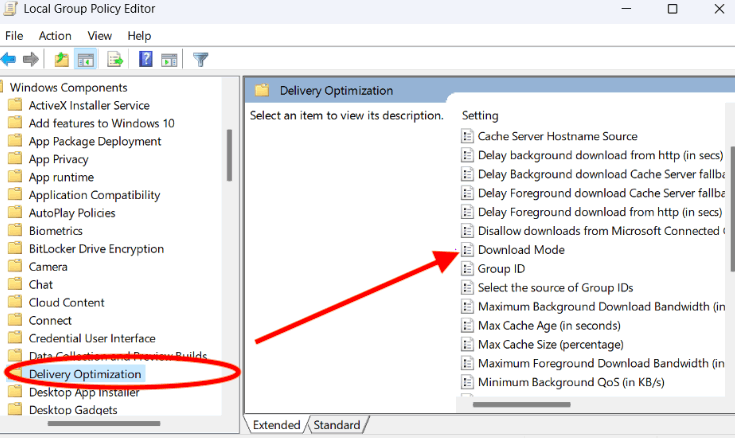Click the Setting column header
735x438 pixels.
[480, 116]
